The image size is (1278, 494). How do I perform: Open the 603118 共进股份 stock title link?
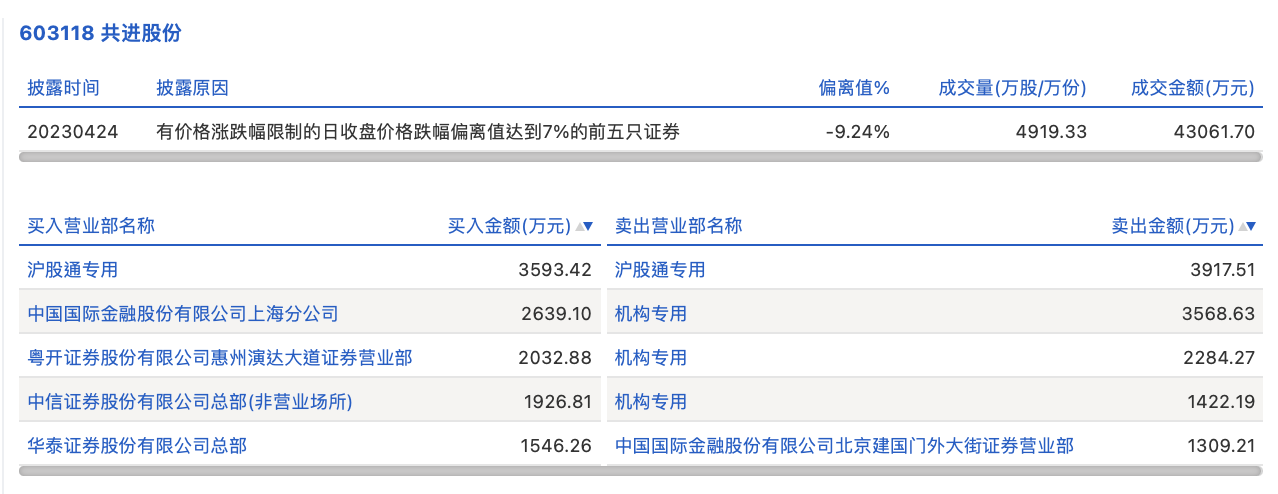coord(100,33)
